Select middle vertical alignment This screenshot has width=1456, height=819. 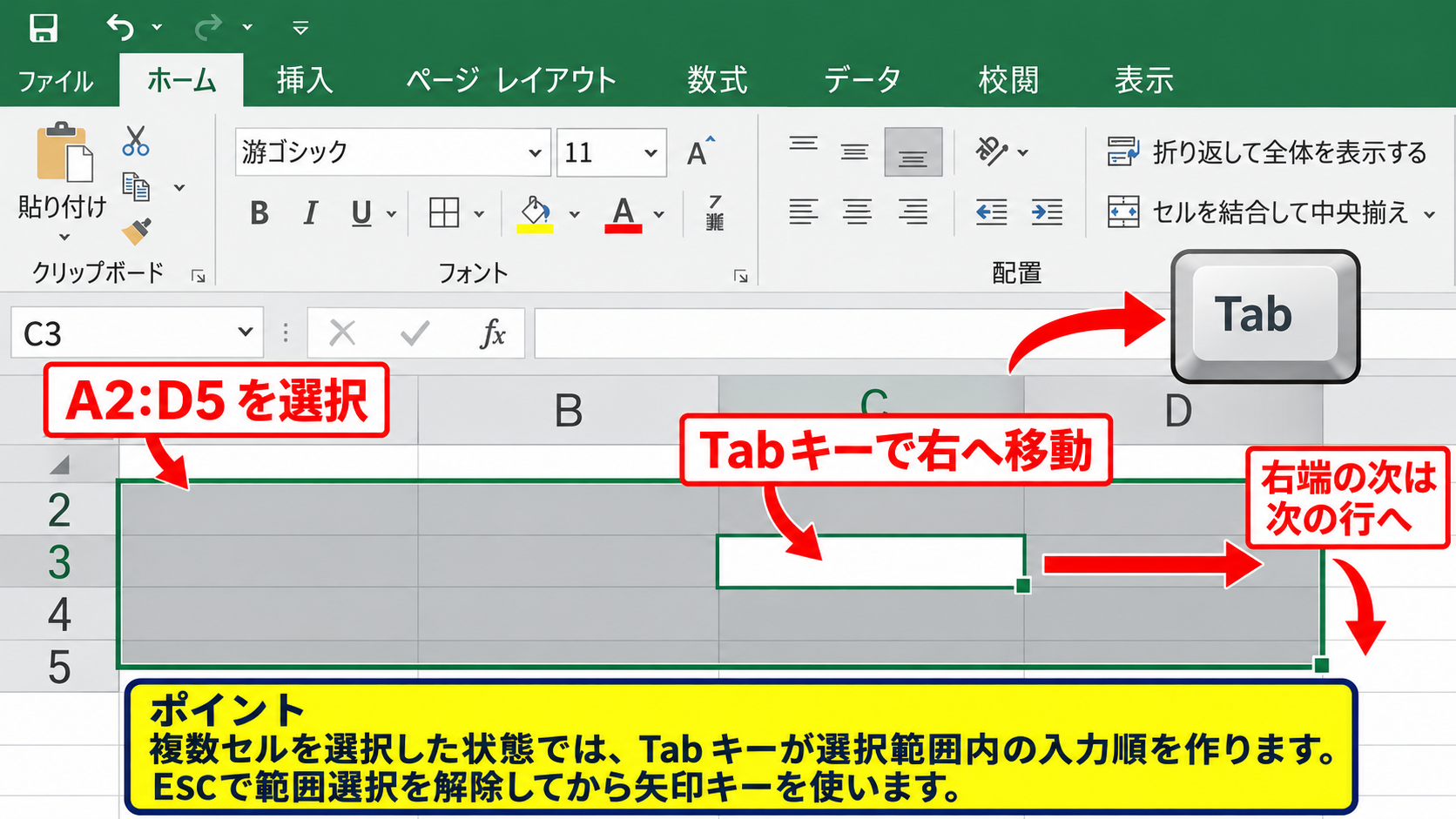(855, 153)
